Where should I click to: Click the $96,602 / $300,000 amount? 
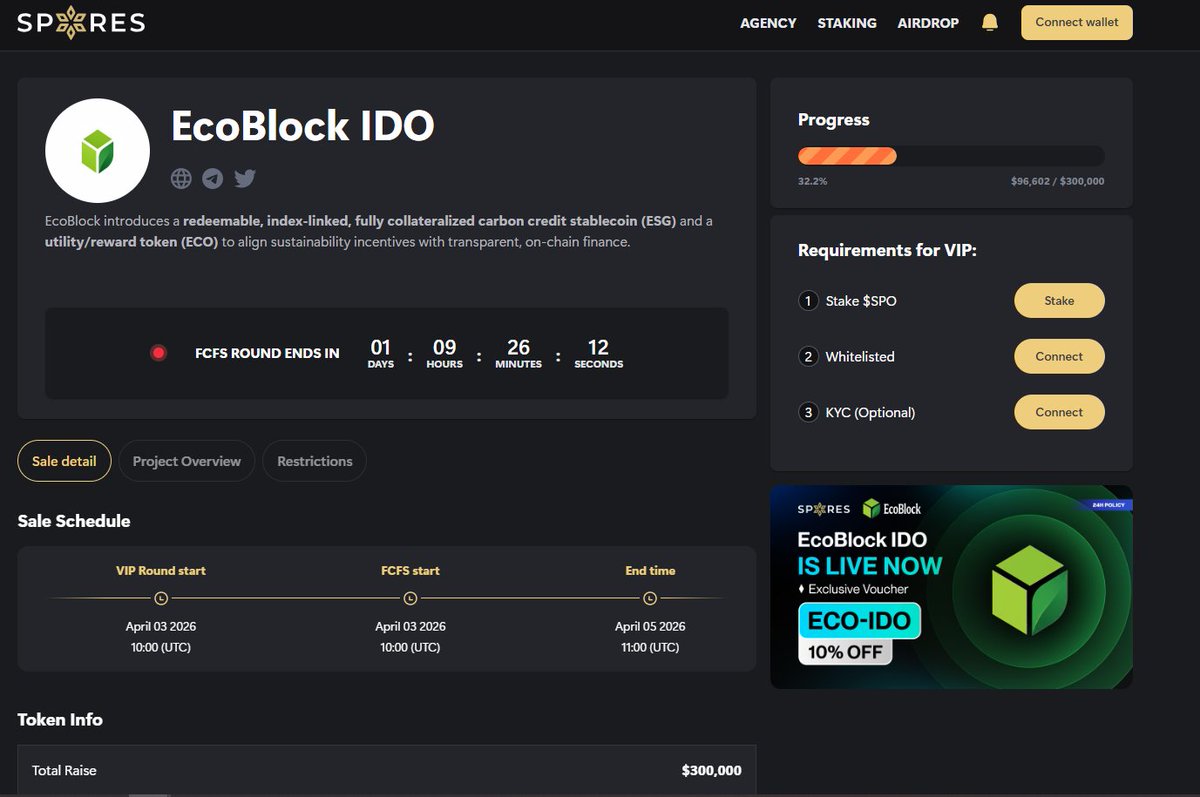click(x=1058, y=182)
